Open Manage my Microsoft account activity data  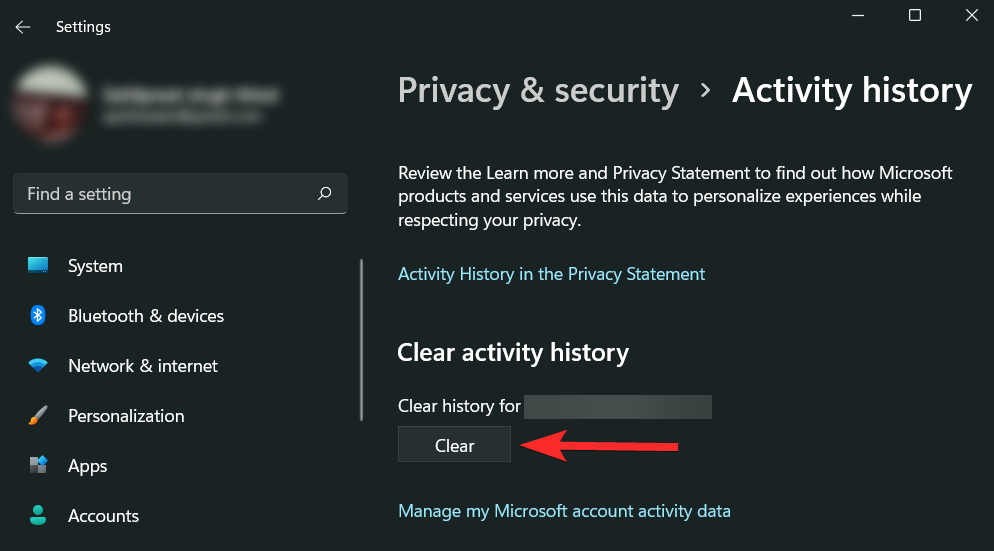click(564, 511)
